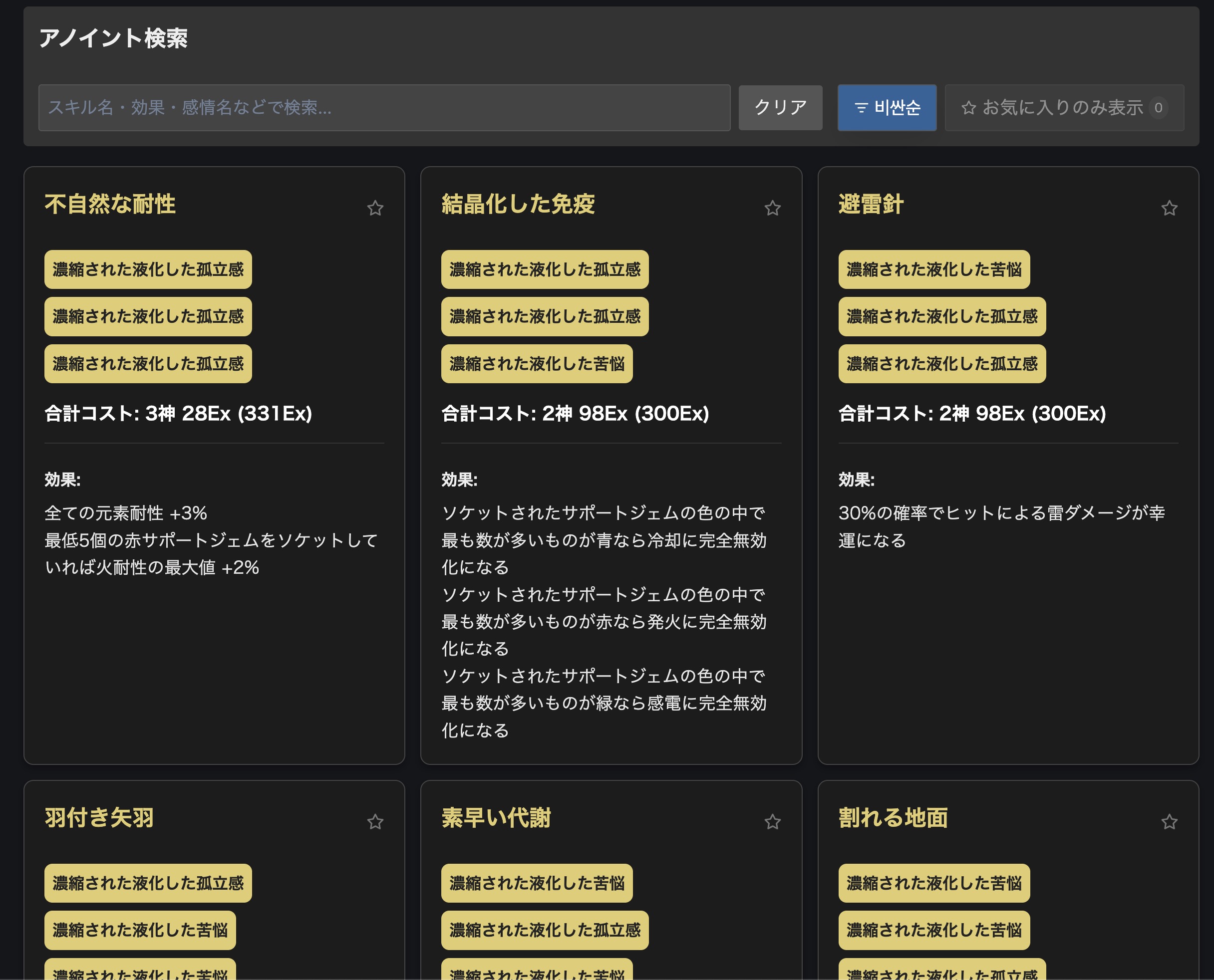Click inside the skill search field

click(x=384, y=108)
